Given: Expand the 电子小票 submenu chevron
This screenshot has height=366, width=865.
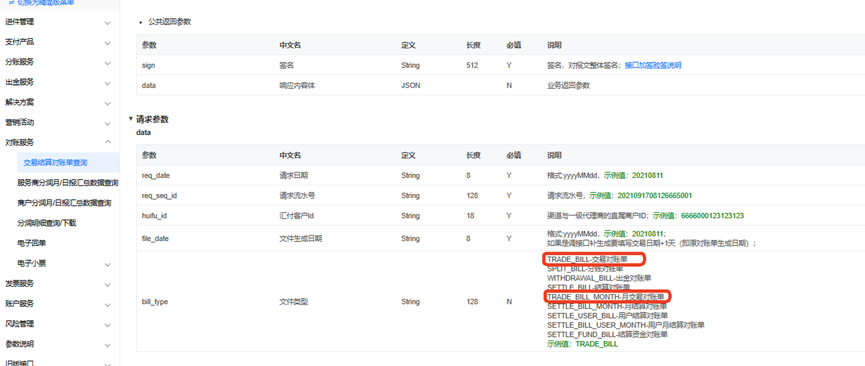Looking at the screenshot, I should click(x=108, y=264).
